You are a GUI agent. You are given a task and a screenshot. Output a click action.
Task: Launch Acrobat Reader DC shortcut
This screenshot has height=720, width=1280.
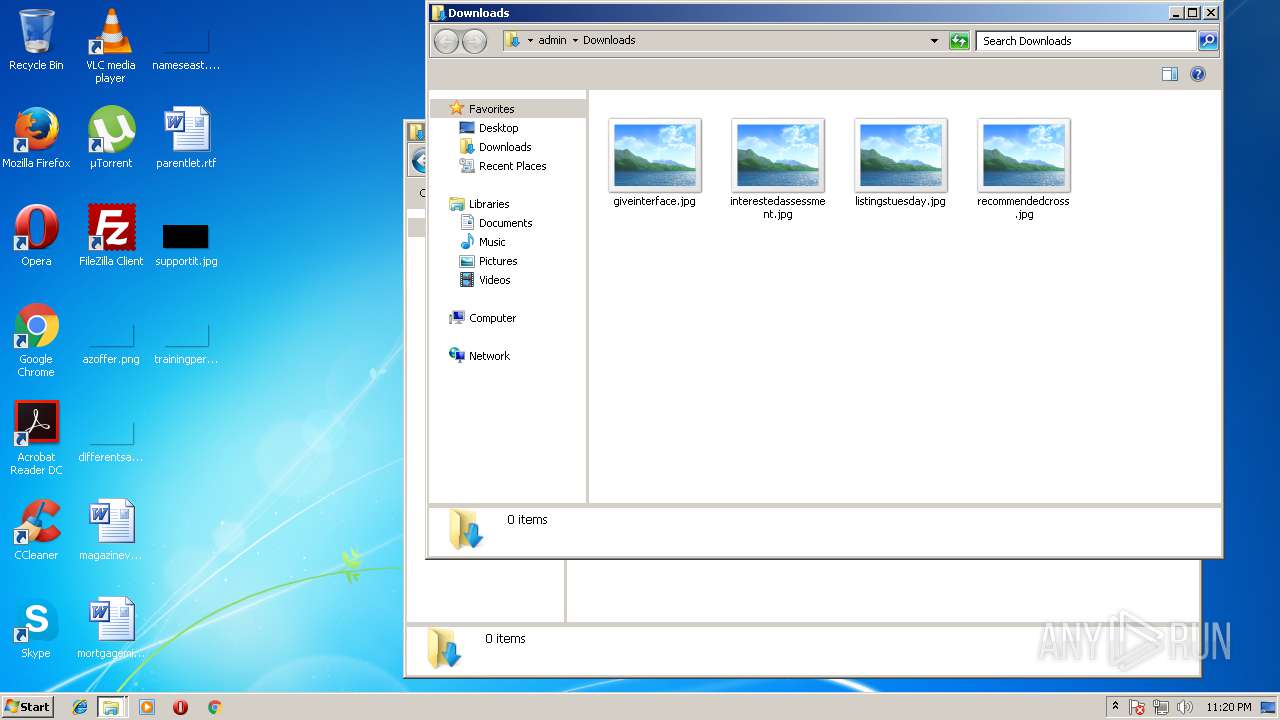tap(36, 438)
